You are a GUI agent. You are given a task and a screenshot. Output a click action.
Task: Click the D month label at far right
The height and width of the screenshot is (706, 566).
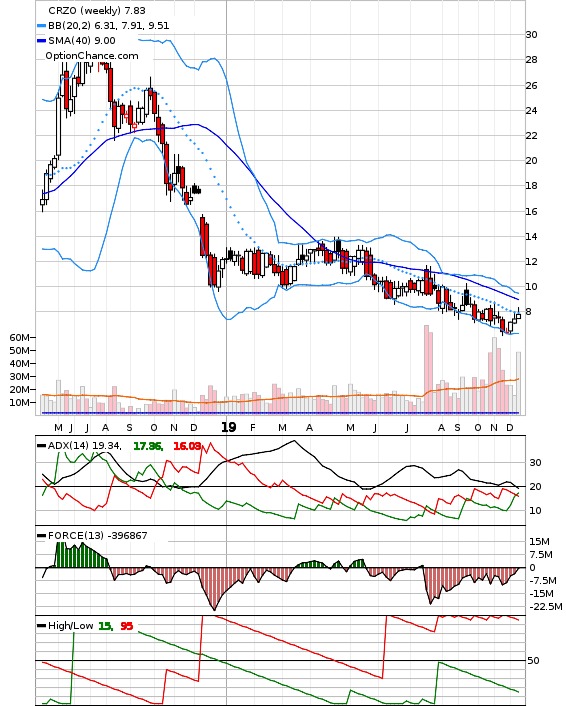[510, 428]
